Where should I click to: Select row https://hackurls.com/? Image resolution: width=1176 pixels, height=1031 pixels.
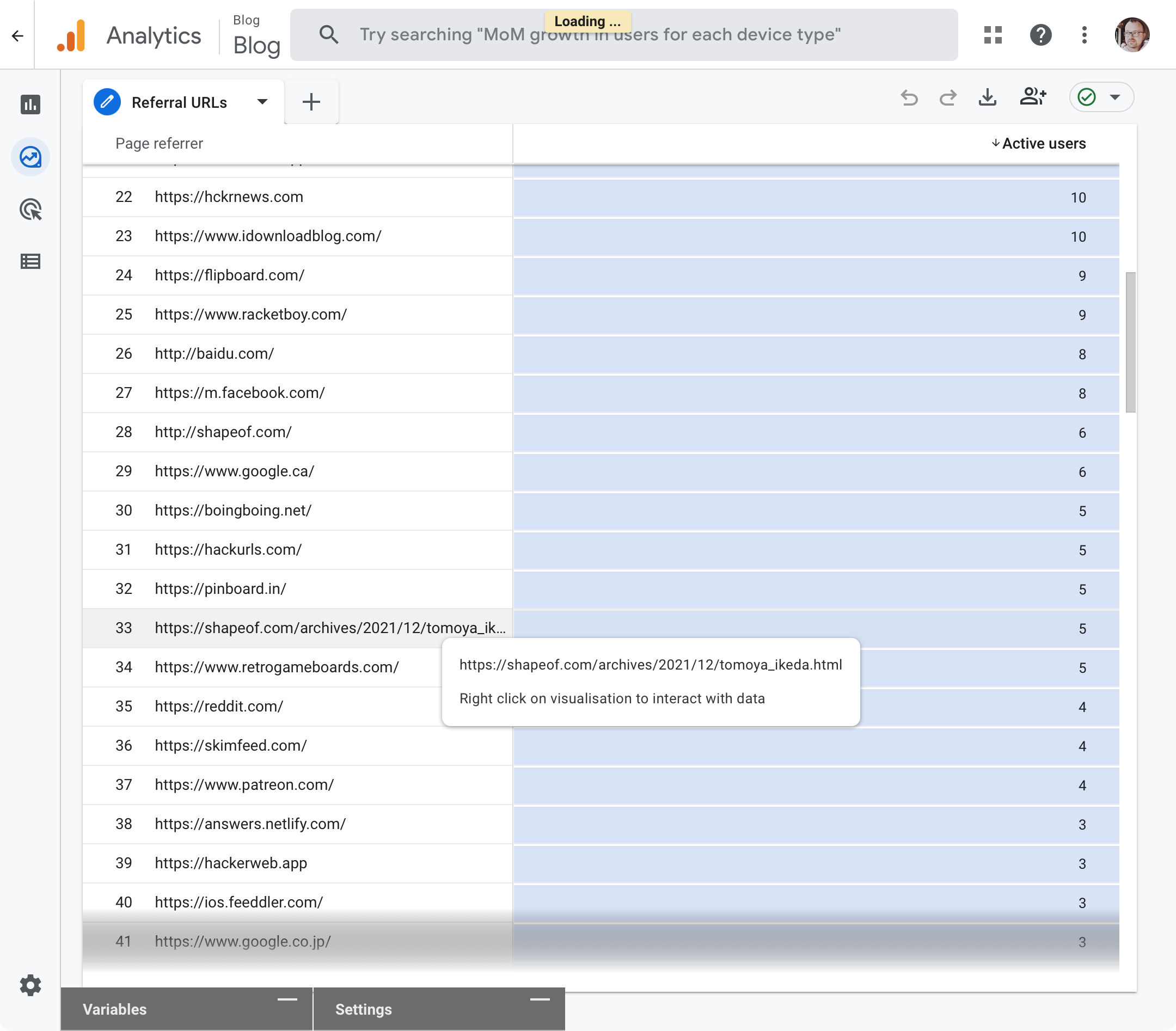pos(601,549)
